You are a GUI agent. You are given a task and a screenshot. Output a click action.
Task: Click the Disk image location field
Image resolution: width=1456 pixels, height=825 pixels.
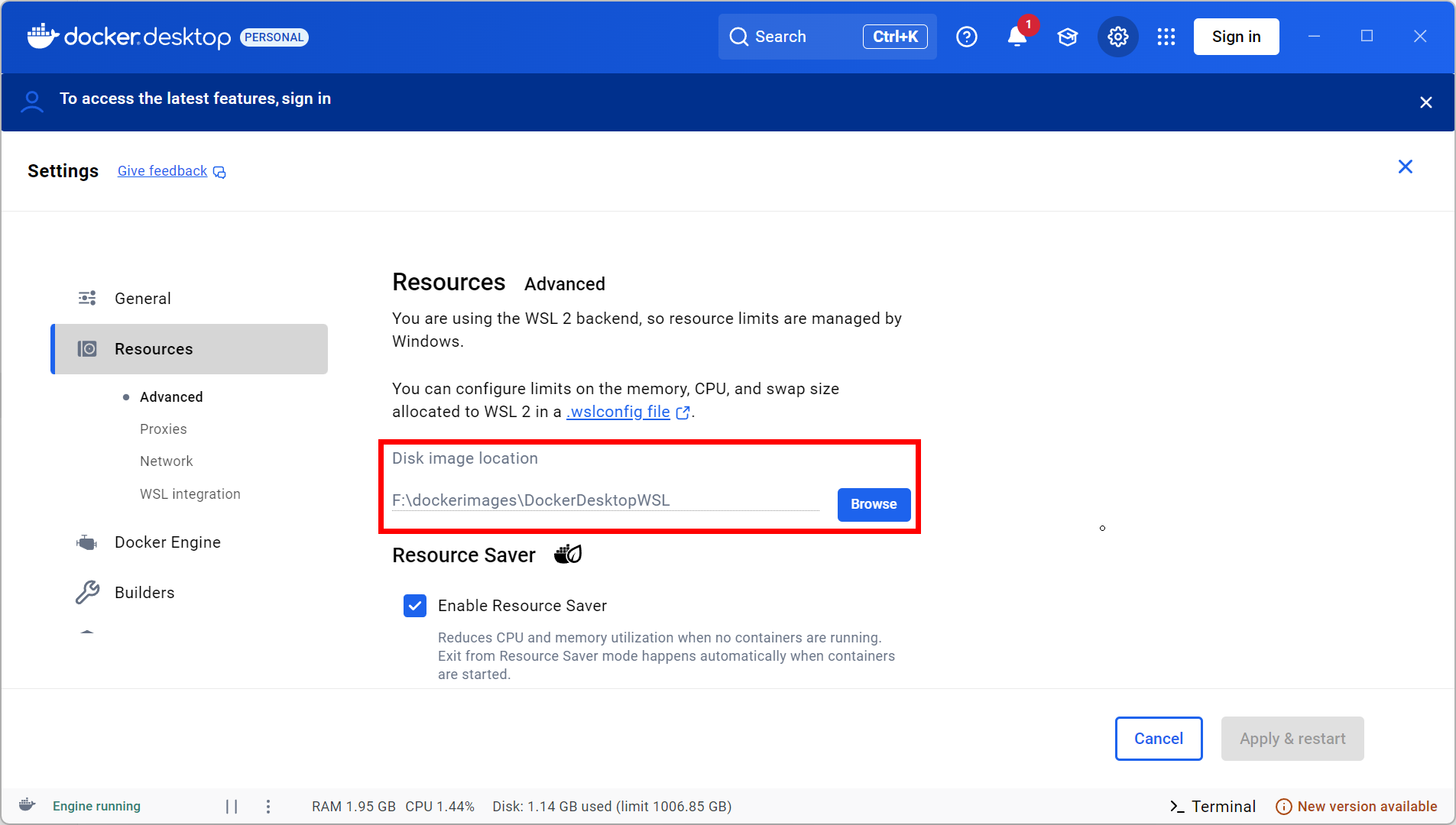click(605, 500)
